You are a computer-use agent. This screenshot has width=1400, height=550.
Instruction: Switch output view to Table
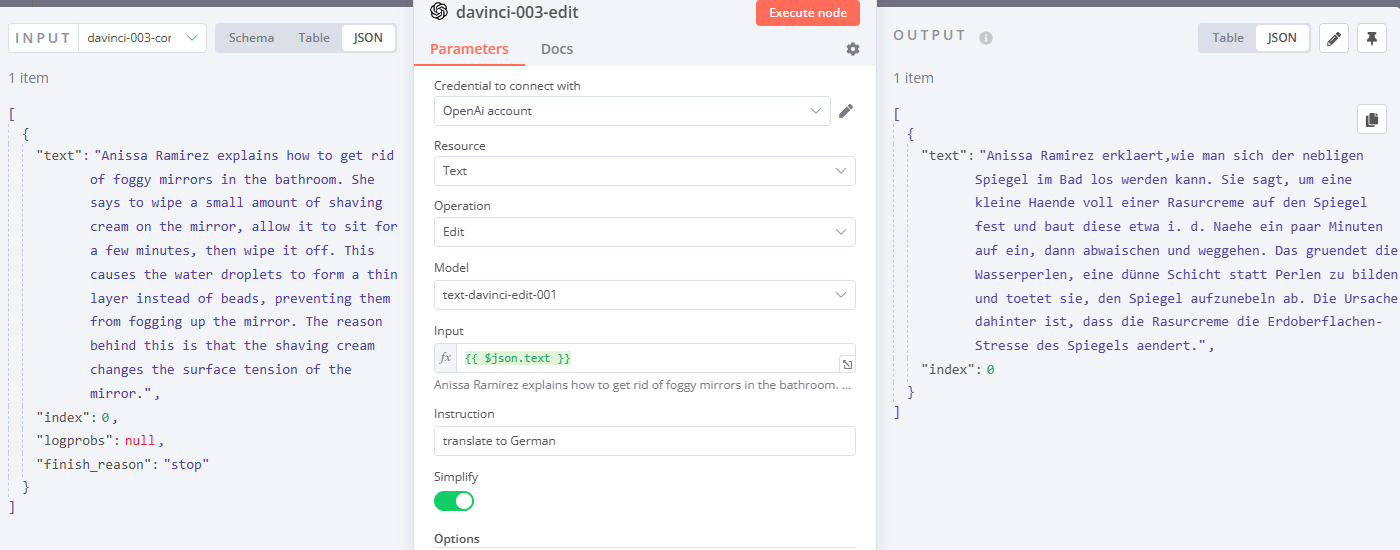click(x=1228, y=38)
